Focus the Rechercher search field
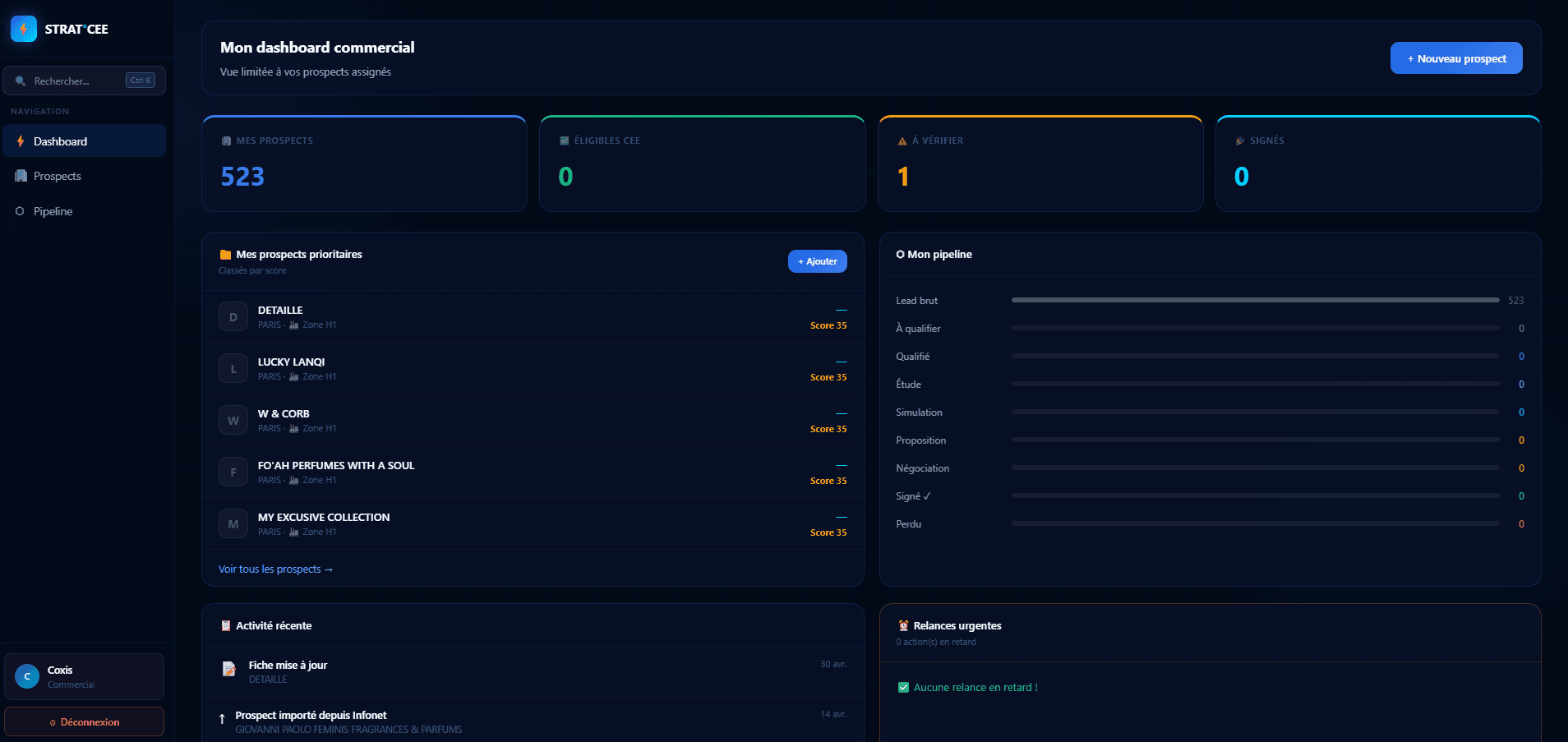This screenshot has width=1568, height=742. pos(85,81)
